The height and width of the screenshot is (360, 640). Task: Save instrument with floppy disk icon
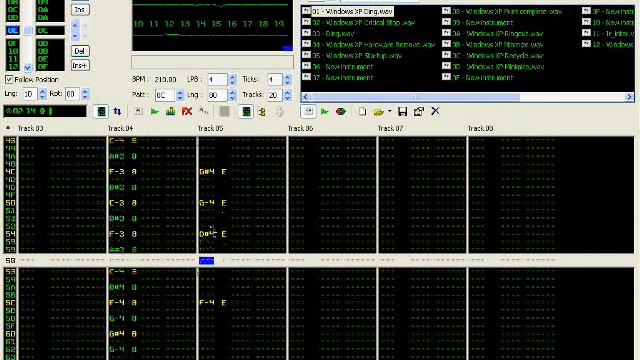402,111
